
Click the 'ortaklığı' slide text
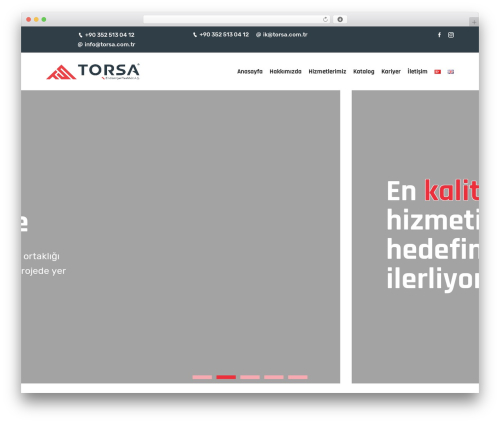point(41,256)
